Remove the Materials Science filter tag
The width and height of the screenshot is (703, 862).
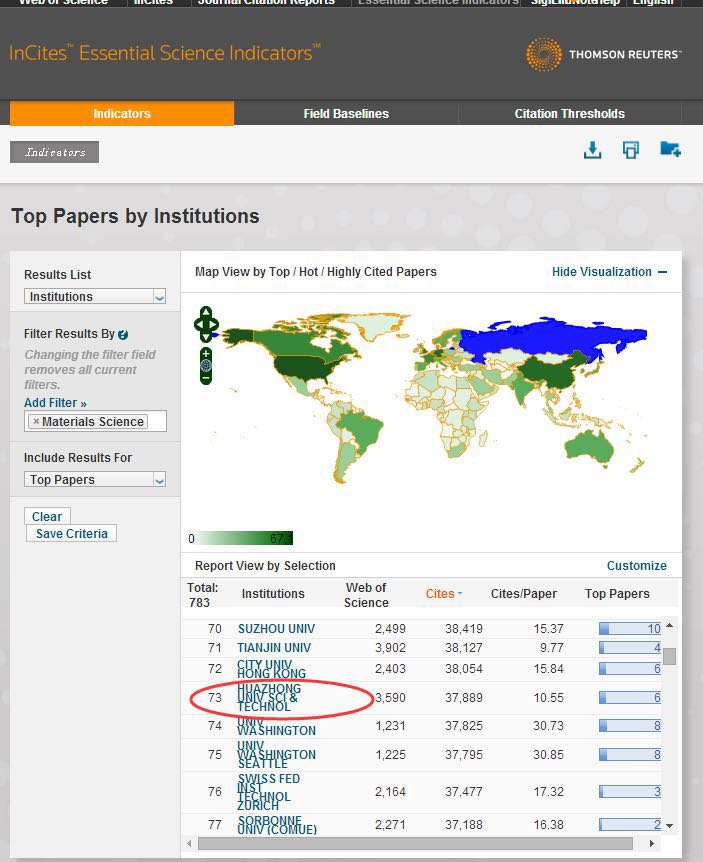36,422
